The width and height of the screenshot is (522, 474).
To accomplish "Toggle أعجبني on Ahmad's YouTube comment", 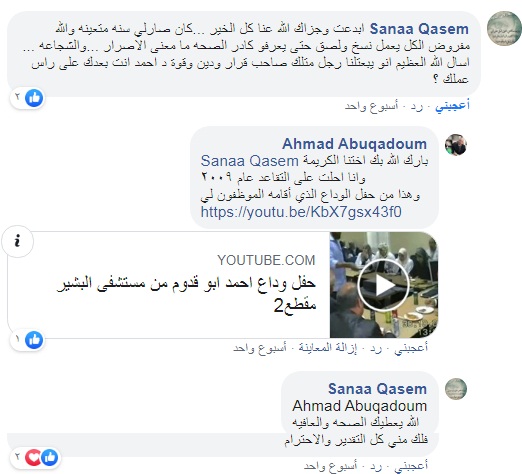I will pos(411,348).
